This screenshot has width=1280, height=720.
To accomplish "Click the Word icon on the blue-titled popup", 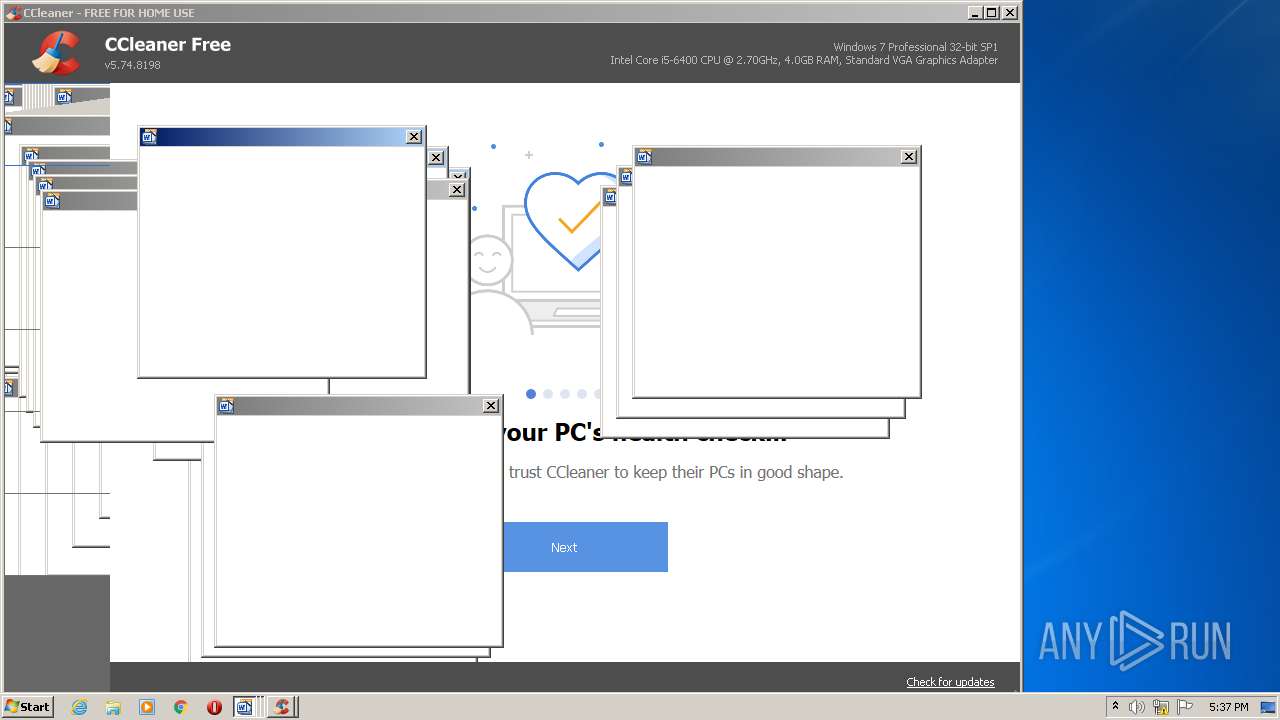I will [x=149, y=137].
